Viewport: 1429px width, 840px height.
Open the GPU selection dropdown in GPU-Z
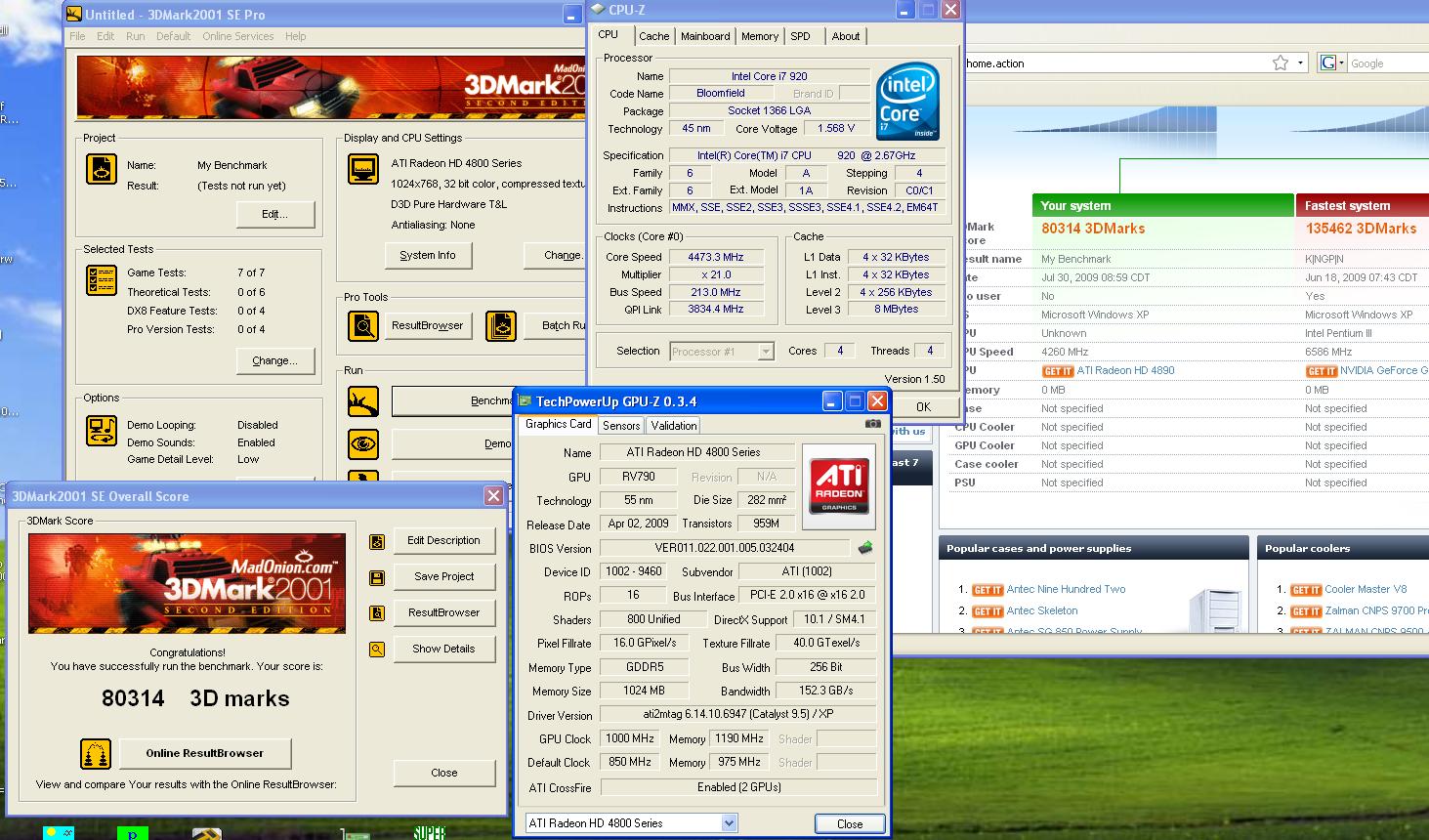click(729, 823)
